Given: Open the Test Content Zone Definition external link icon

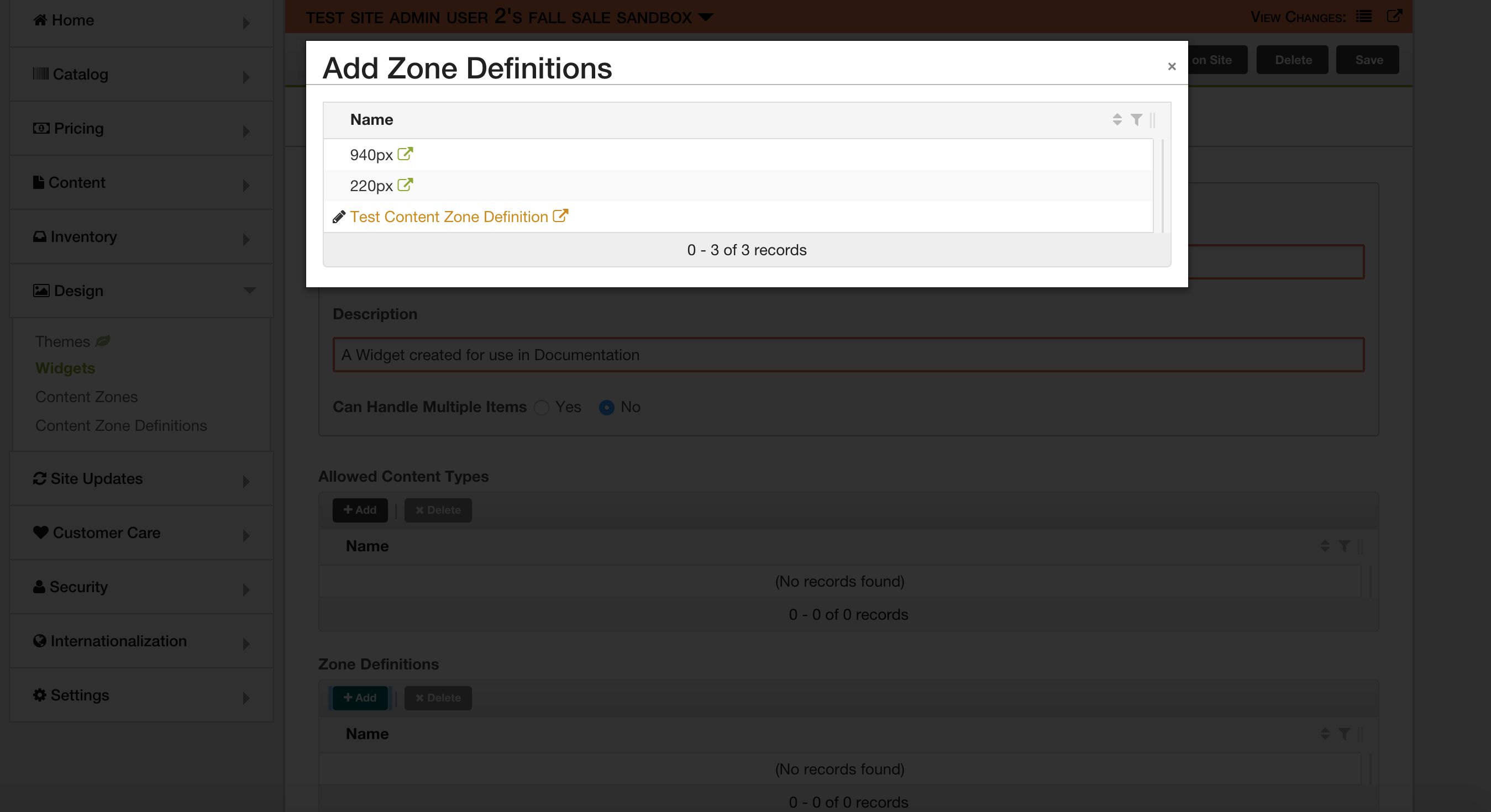Looking at the screenshot, I should [x=560, y=216].
